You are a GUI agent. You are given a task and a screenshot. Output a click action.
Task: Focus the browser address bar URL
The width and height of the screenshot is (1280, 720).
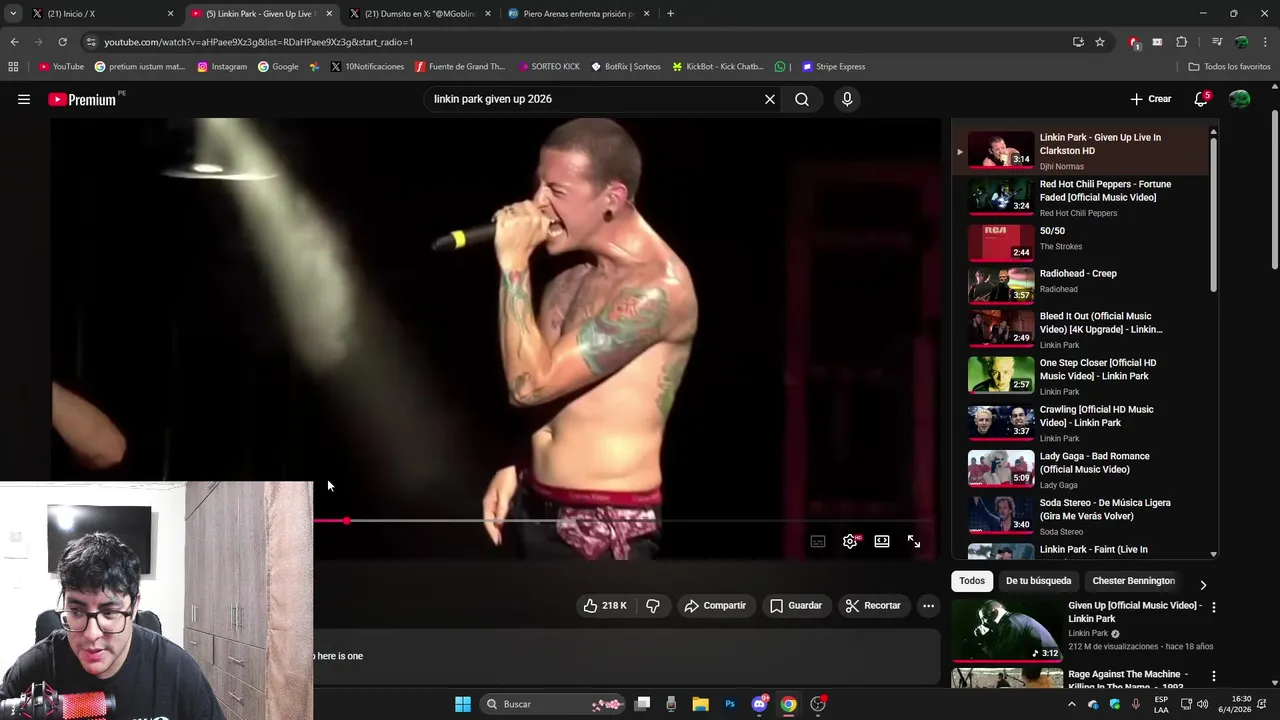(x=258, y=42)
